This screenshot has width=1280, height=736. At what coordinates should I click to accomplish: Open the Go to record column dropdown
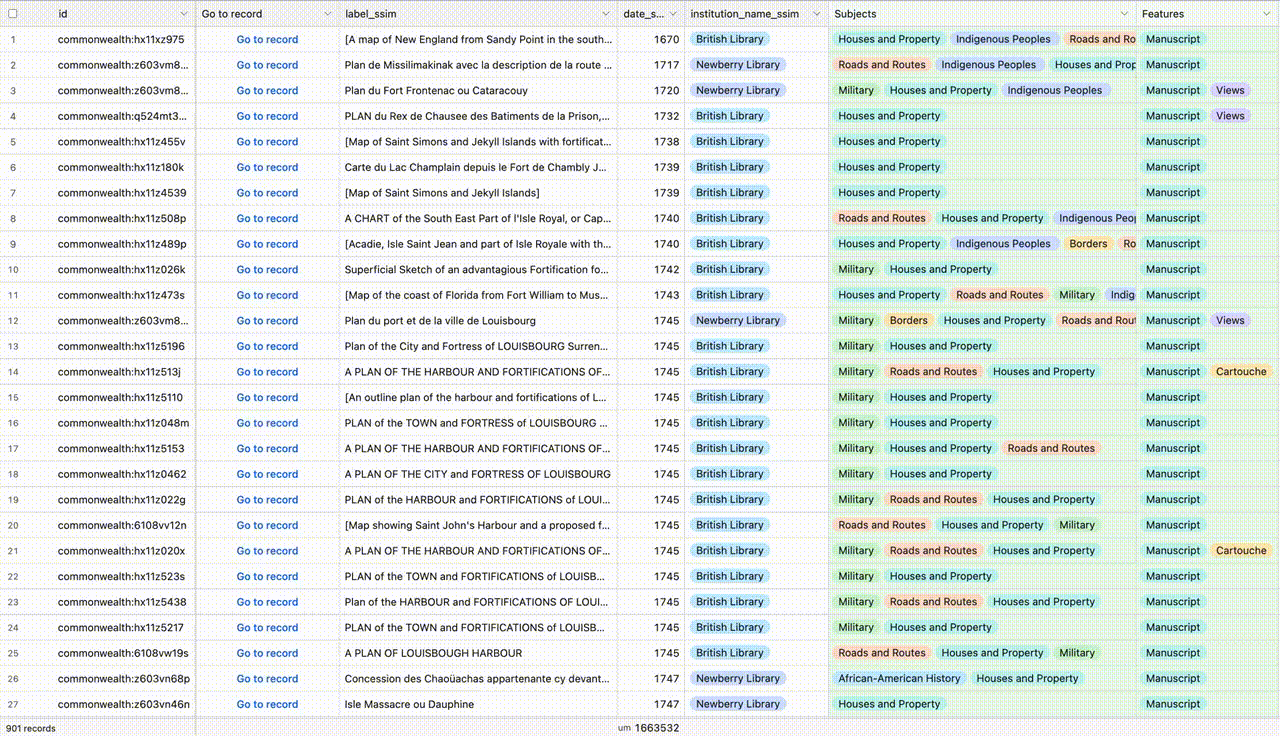pos(327,14)
